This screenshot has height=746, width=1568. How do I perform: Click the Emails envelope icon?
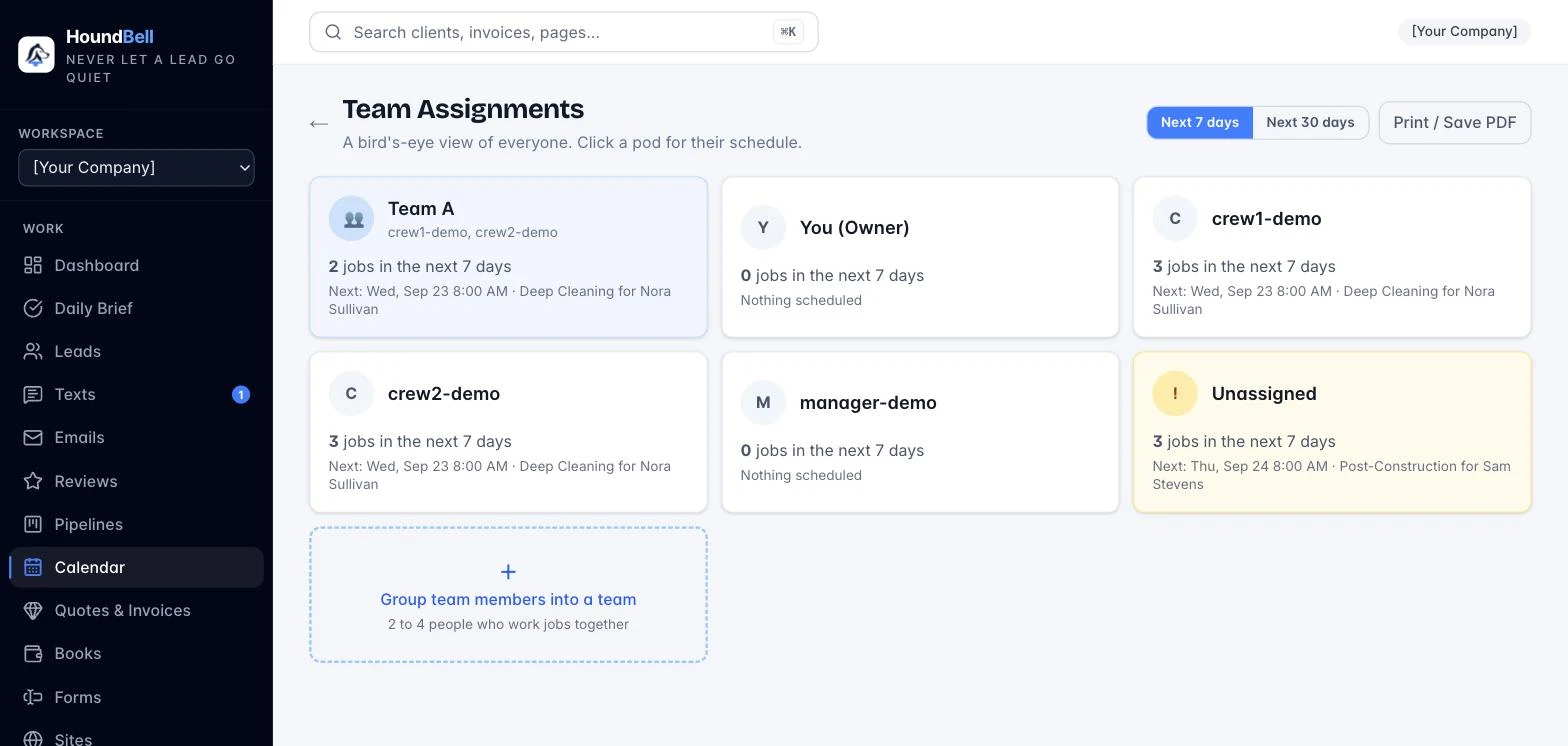click(x=33, y=437)
